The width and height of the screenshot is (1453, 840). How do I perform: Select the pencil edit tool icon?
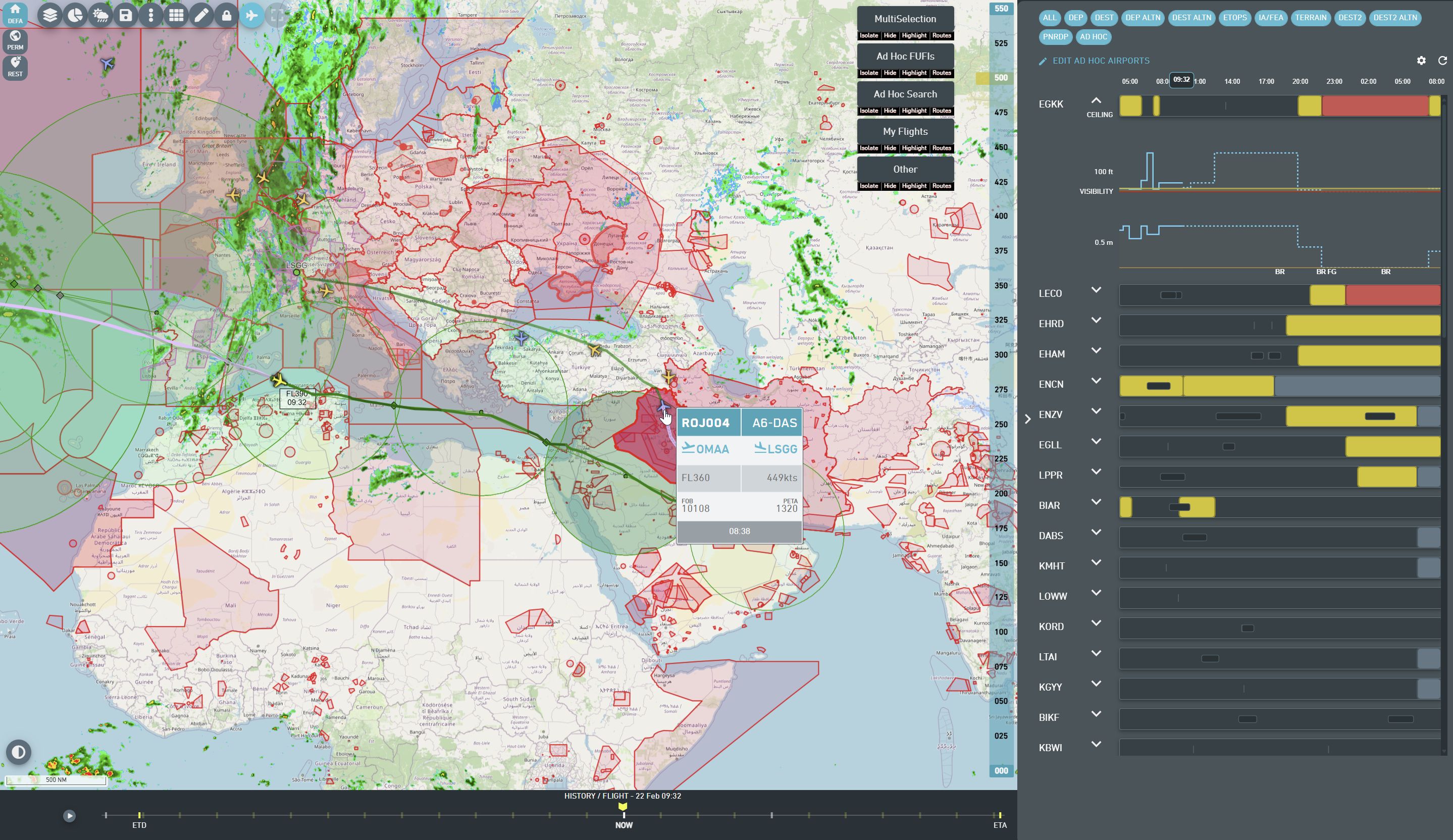201,15
